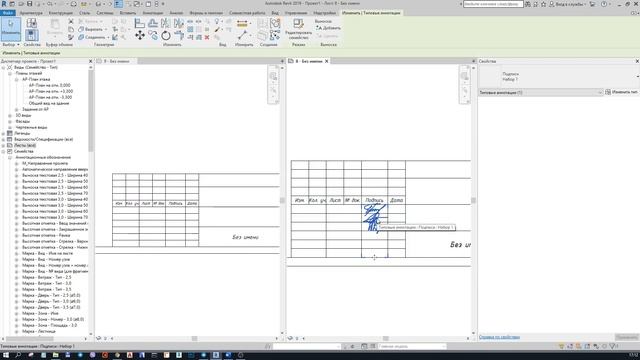
Task: Select Общий вид на здание tree item
Action: (49, 103)
